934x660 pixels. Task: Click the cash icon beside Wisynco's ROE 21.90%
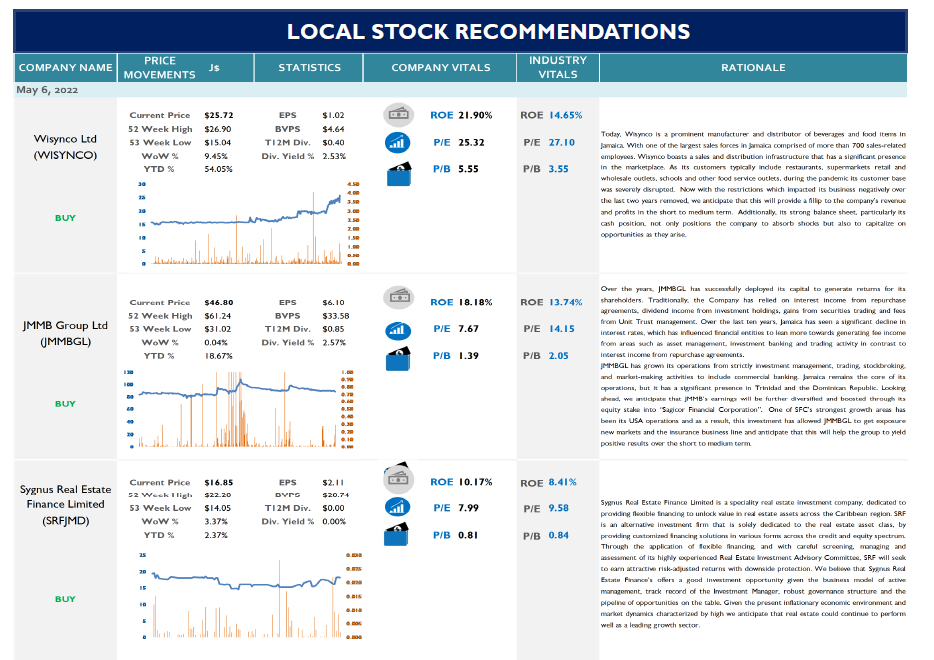(398, 115)
